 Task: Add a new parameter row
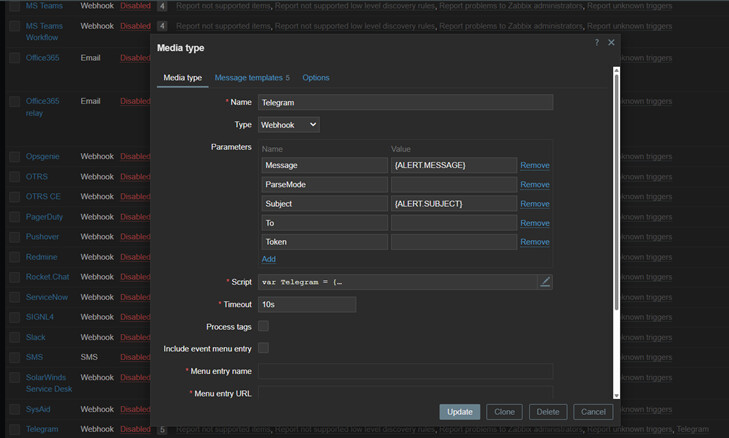click(x=269, y=259)
